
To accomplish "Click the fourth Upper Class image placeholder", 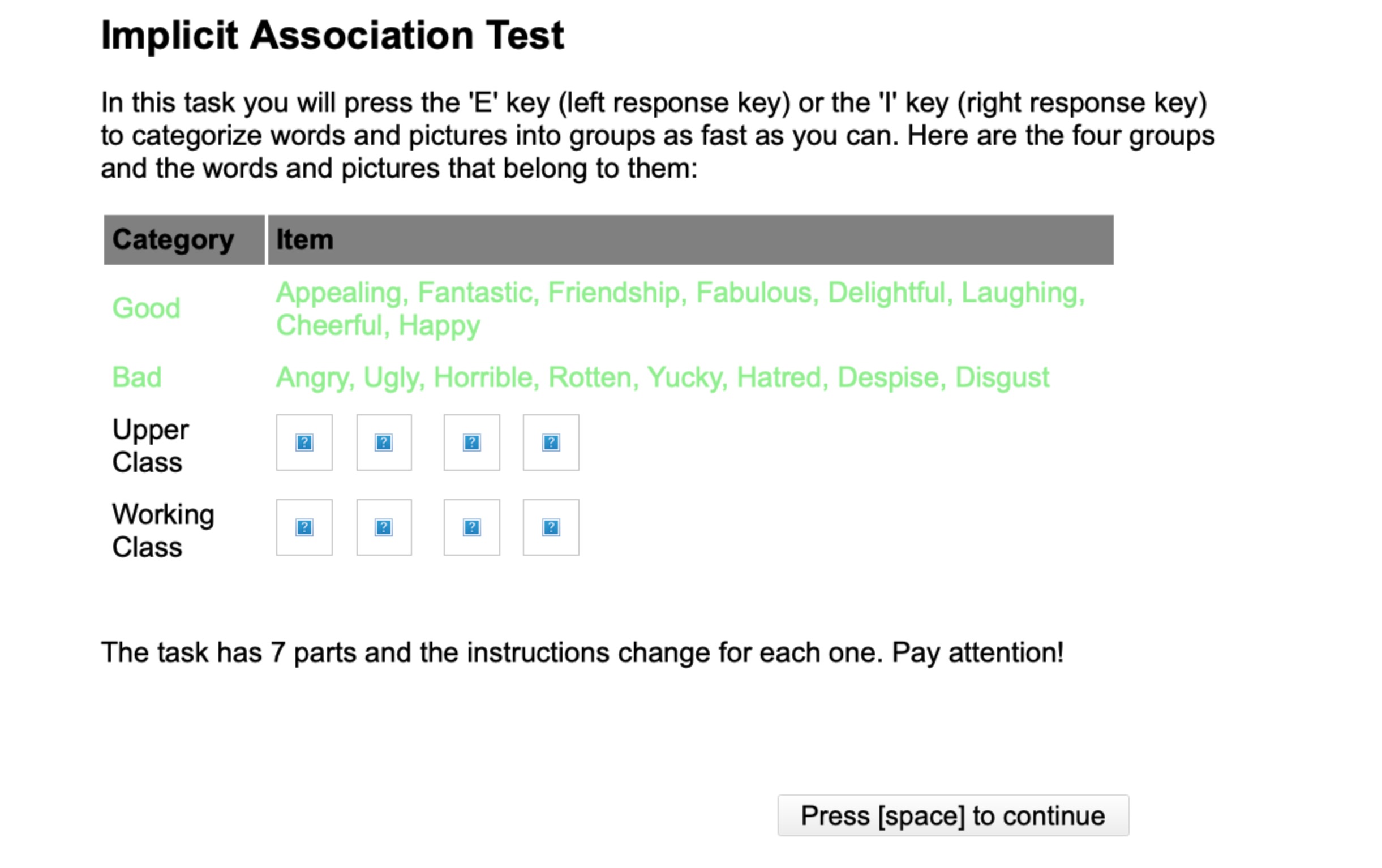I will pyautogui.click(x=551, y=442).
